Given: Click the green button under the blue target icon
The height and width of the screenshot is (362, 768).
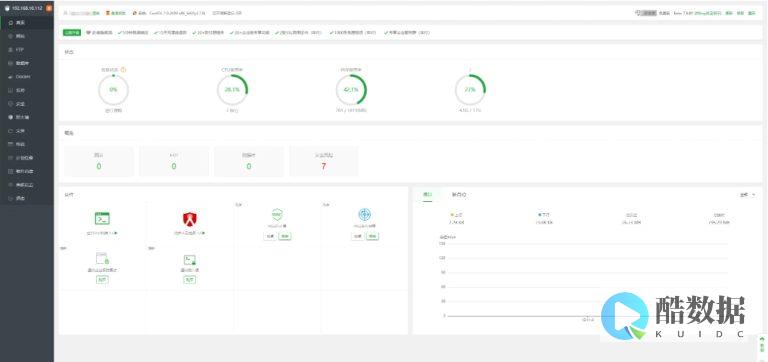Looking at the screenshot, I should click(x=373, y=236).
